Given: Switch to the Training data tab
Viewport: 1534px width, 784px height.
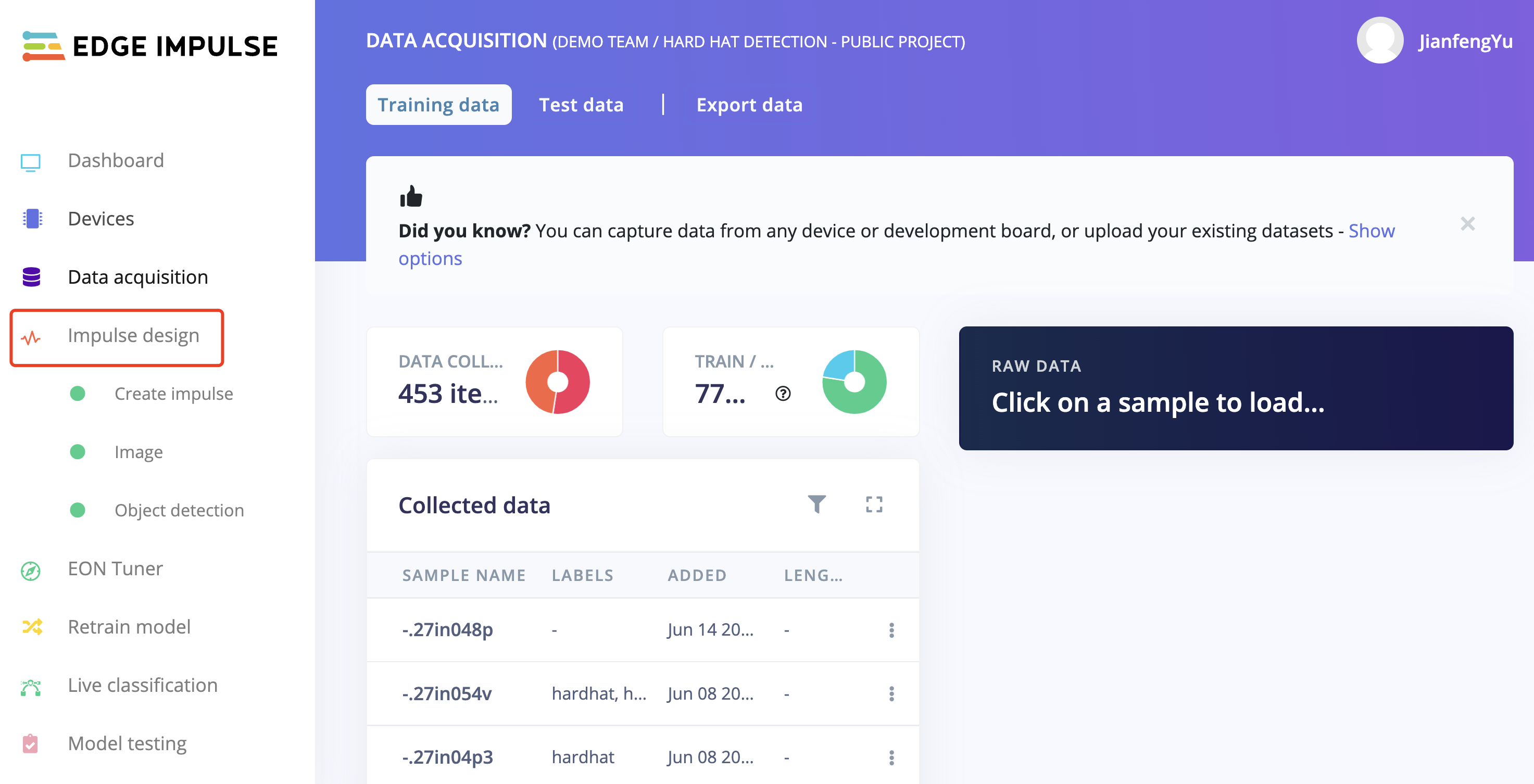Looking at the screenshot, I should tap(438, 105).
